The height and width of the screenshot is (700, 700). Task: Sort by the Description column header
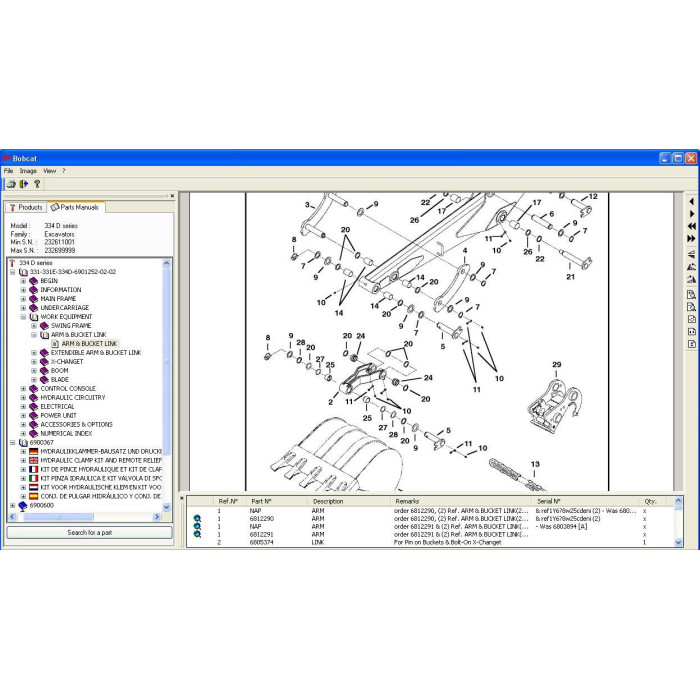(350, 501)
